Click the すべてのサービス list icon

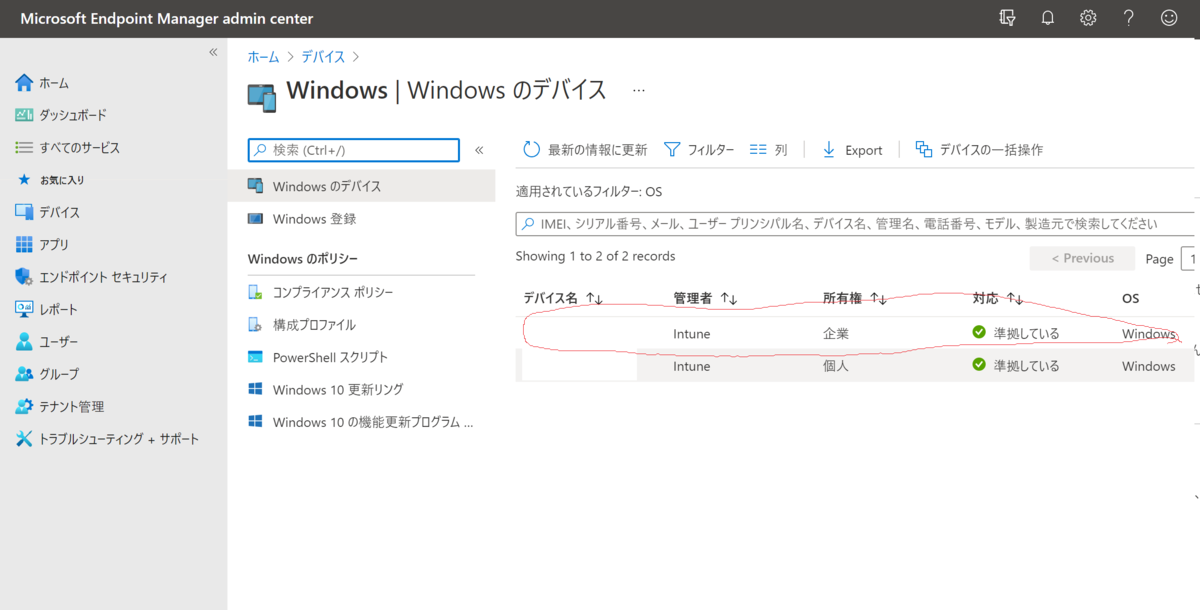24,147
